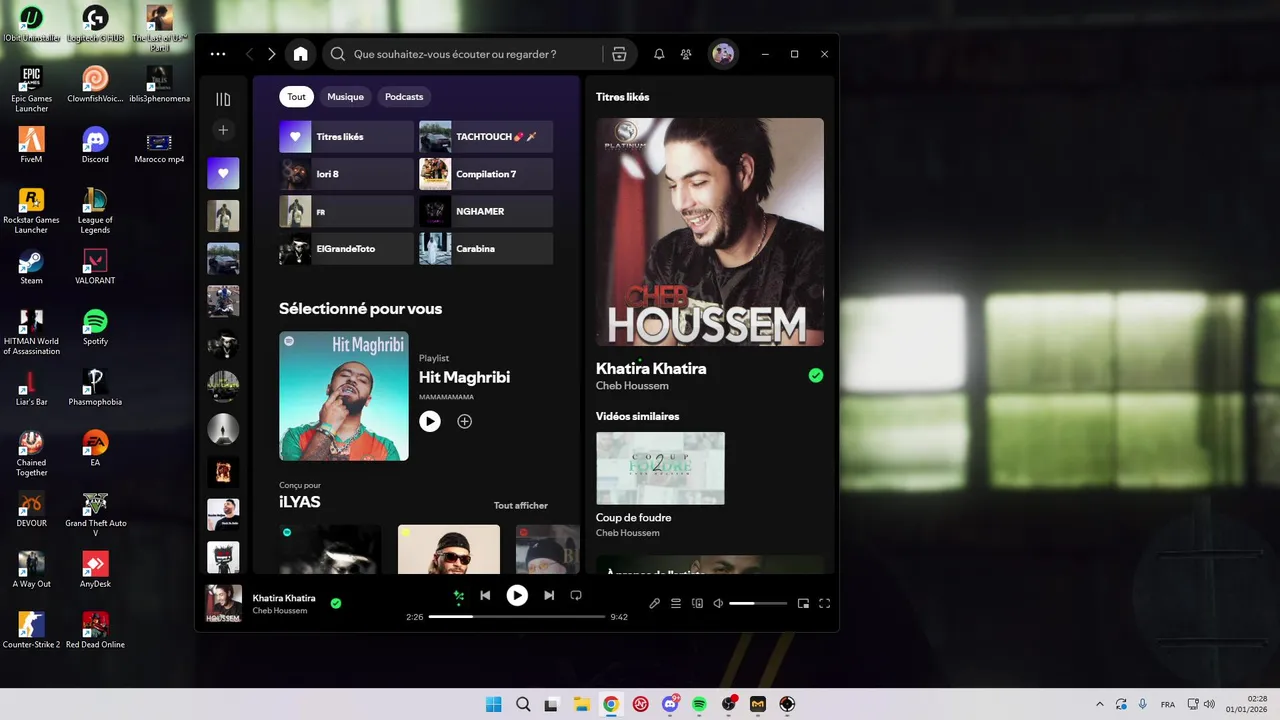The image size is (1280, 720).
Task: Open the Coup de foudre video thumbnail
Action: (660, 468)
